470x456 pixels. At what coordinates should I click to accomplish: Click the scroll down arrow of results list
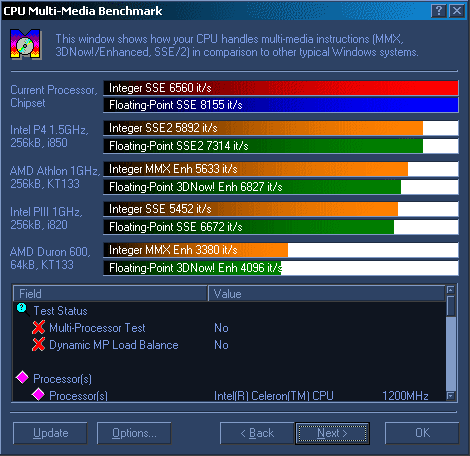pyautogui.click(x=451, y=396)
